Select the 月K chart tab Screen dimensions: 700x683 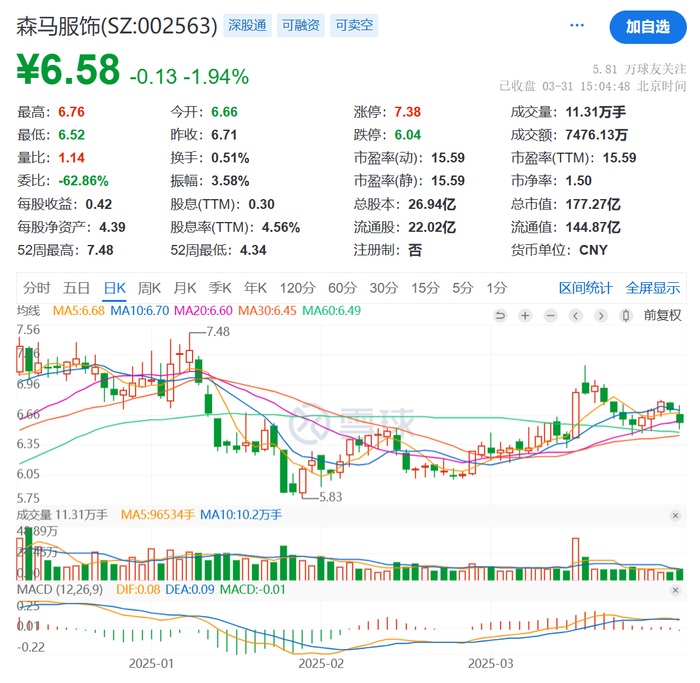click(x=185, y=288)
